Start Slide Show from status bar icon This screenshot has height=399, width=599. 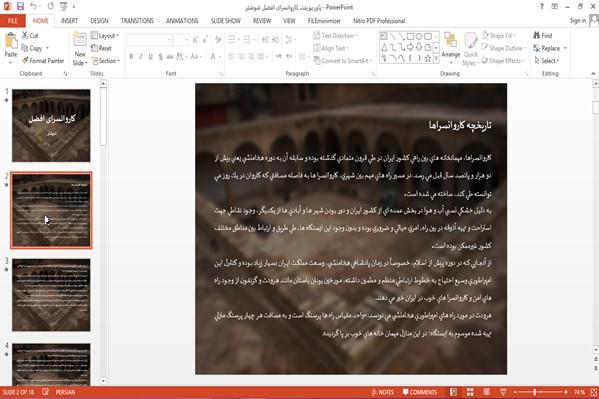[x=503, y=392]
